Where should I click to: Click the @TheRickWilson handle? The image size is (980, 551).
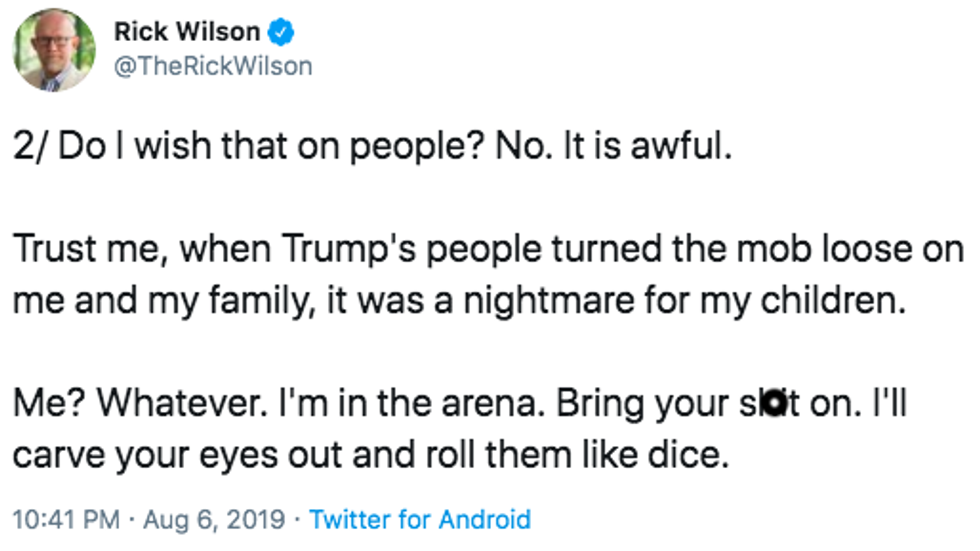click(x=213, y=66)
